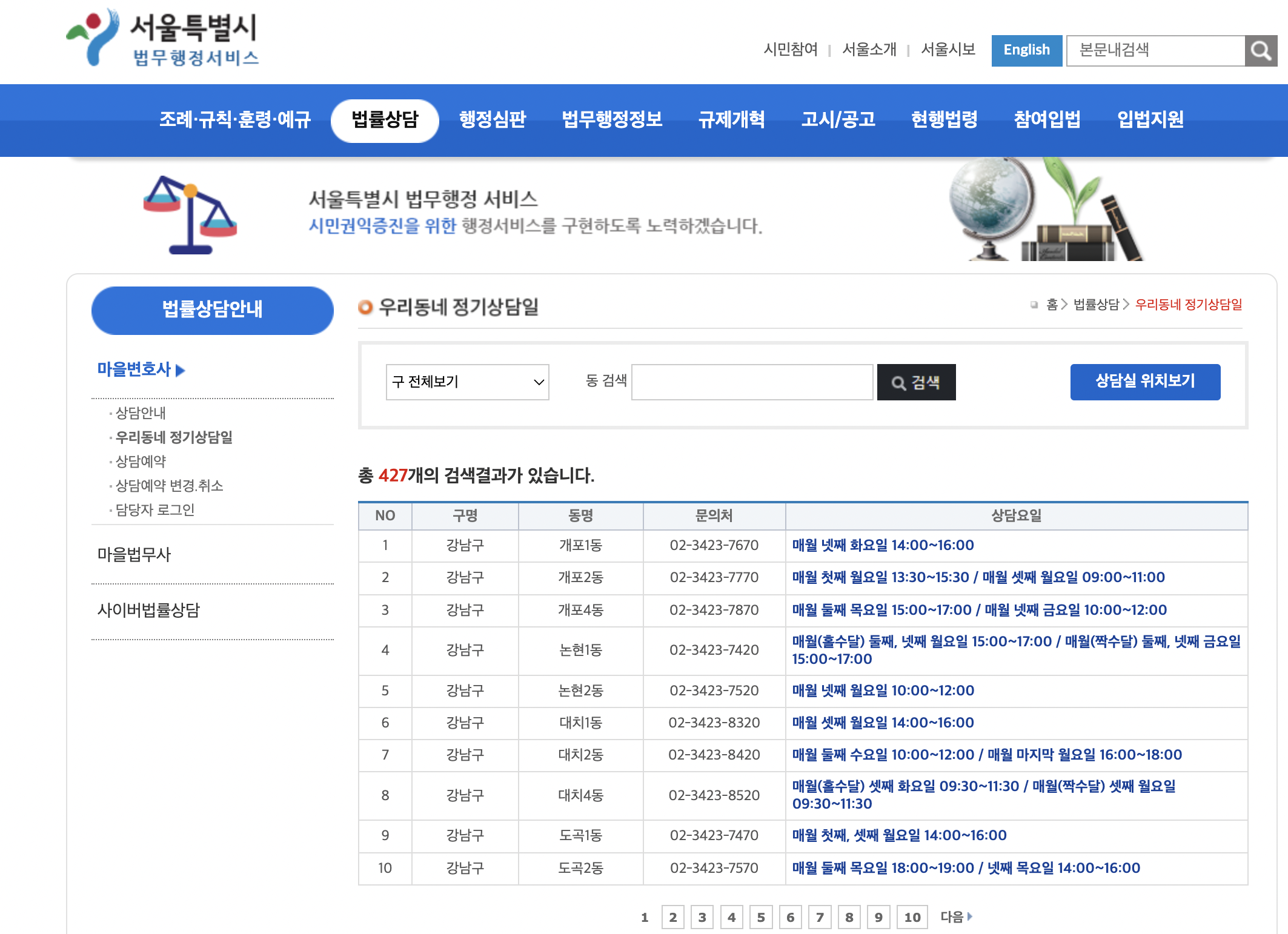Go to page 4

[731, 917]
